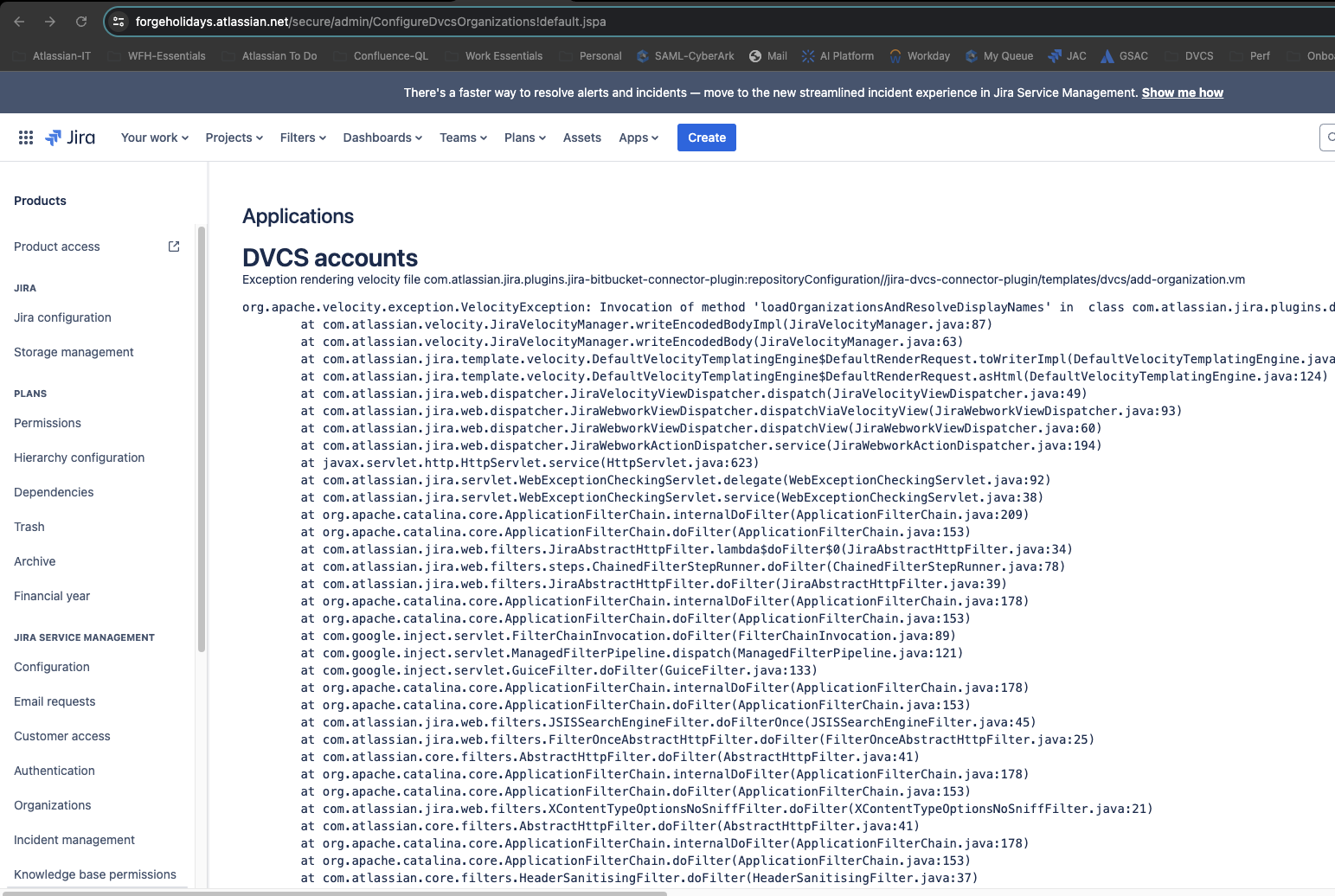The height and width of the screenshot is (896, 1335).
Task: Open the Work Essentials bookmark folder
Action: click(x=494, y=56)
